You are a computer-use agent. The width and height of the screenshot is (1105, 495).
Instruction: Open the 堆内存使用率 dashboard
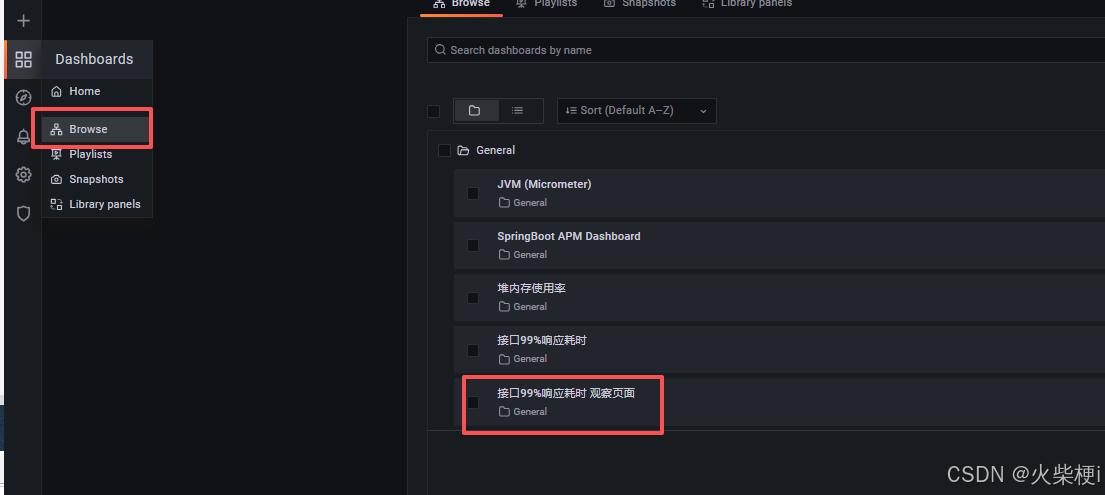pyautogui.click(x=531, y=288)
